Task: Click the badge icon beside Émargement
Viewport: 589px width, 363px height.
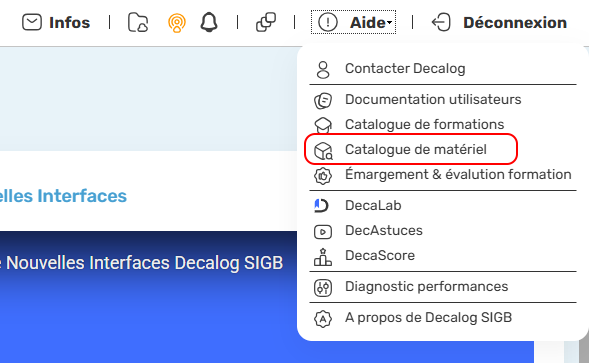Action: (323, 175)
